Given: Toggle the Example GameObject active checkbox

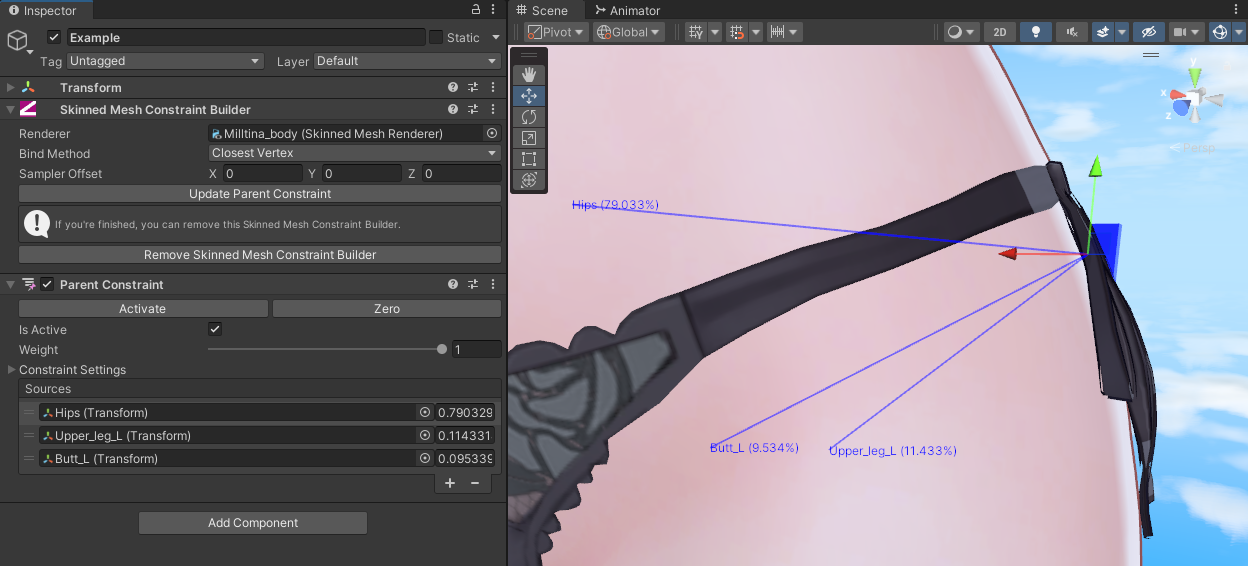Looking at the screenshot, I should (x=54, y=37).
